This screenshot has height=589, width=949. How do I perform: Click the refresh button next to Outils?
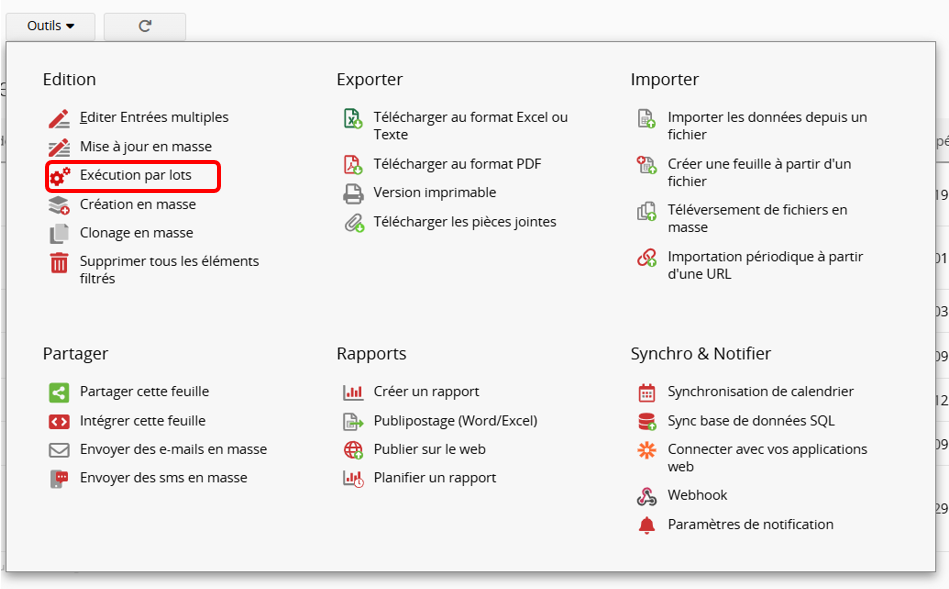point(145,26)
